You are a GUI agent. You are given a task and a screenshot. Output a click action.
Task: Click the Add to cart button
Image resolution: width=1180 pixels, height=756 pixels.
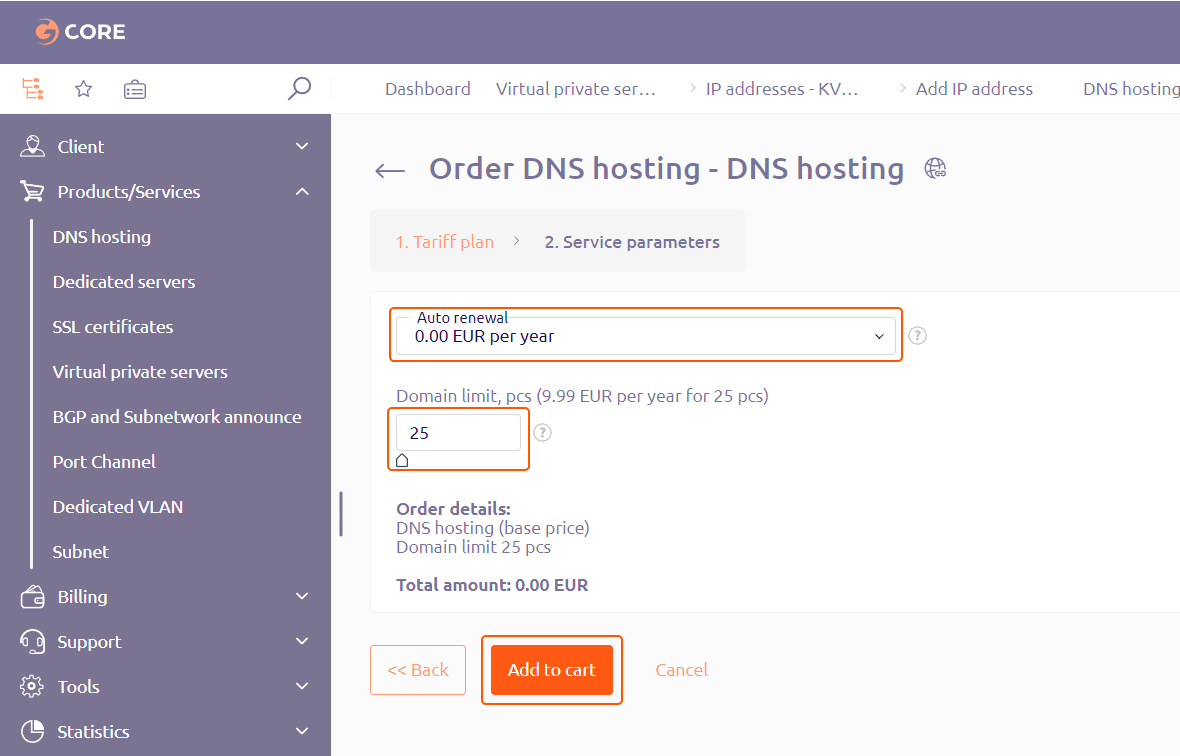pos(552,669)
